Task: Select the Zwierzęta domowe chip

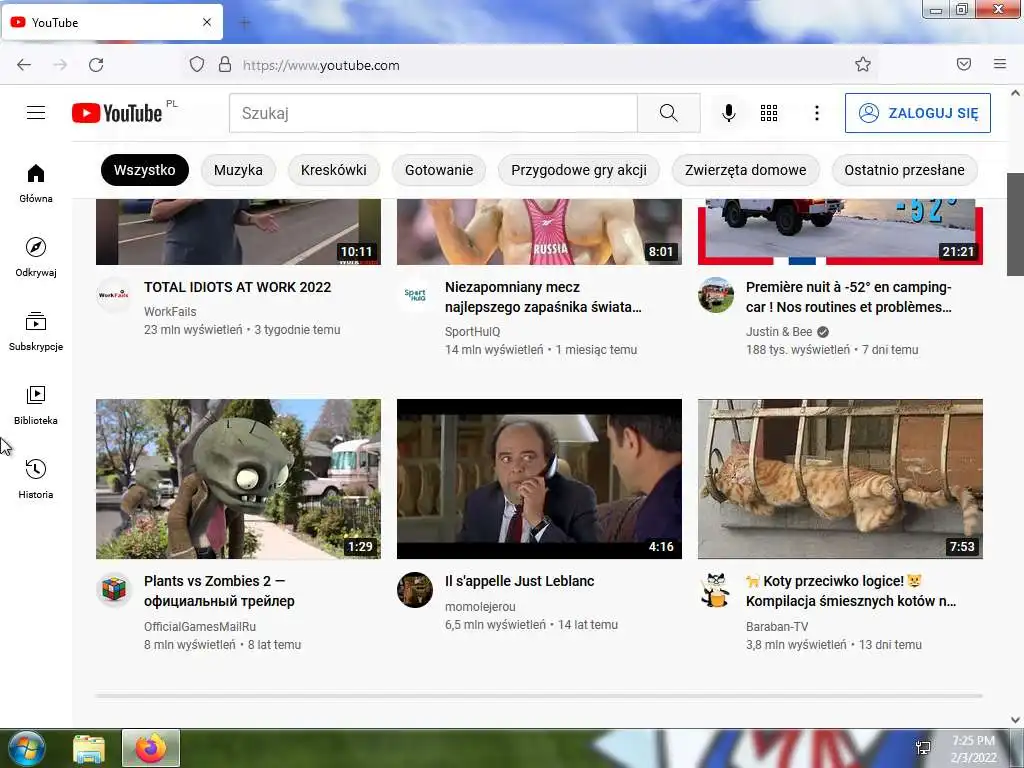Action: [x=745, y=170]
